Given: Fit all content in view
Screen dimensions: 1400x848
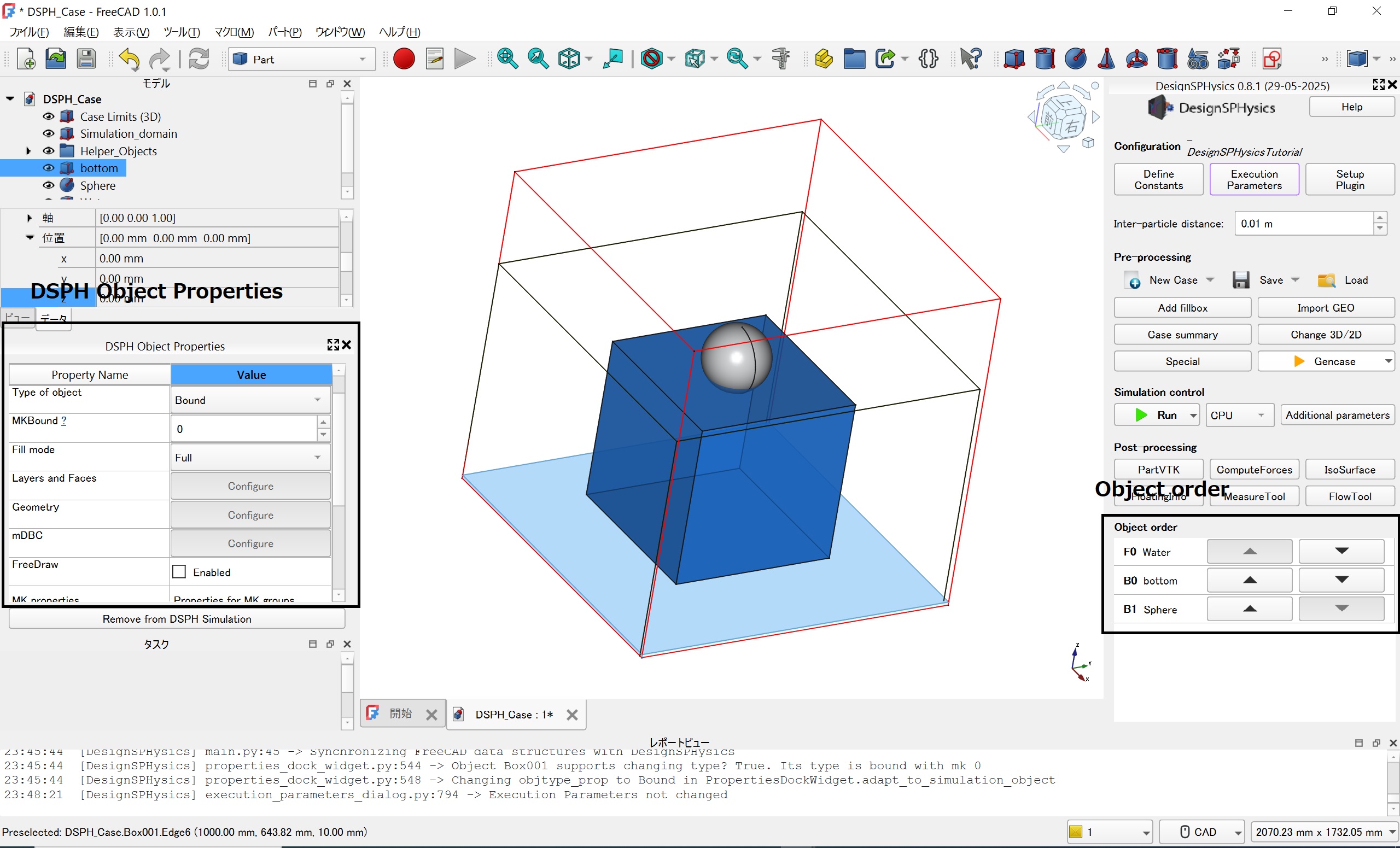Looking at the screenshot, I should pos(507,59).
